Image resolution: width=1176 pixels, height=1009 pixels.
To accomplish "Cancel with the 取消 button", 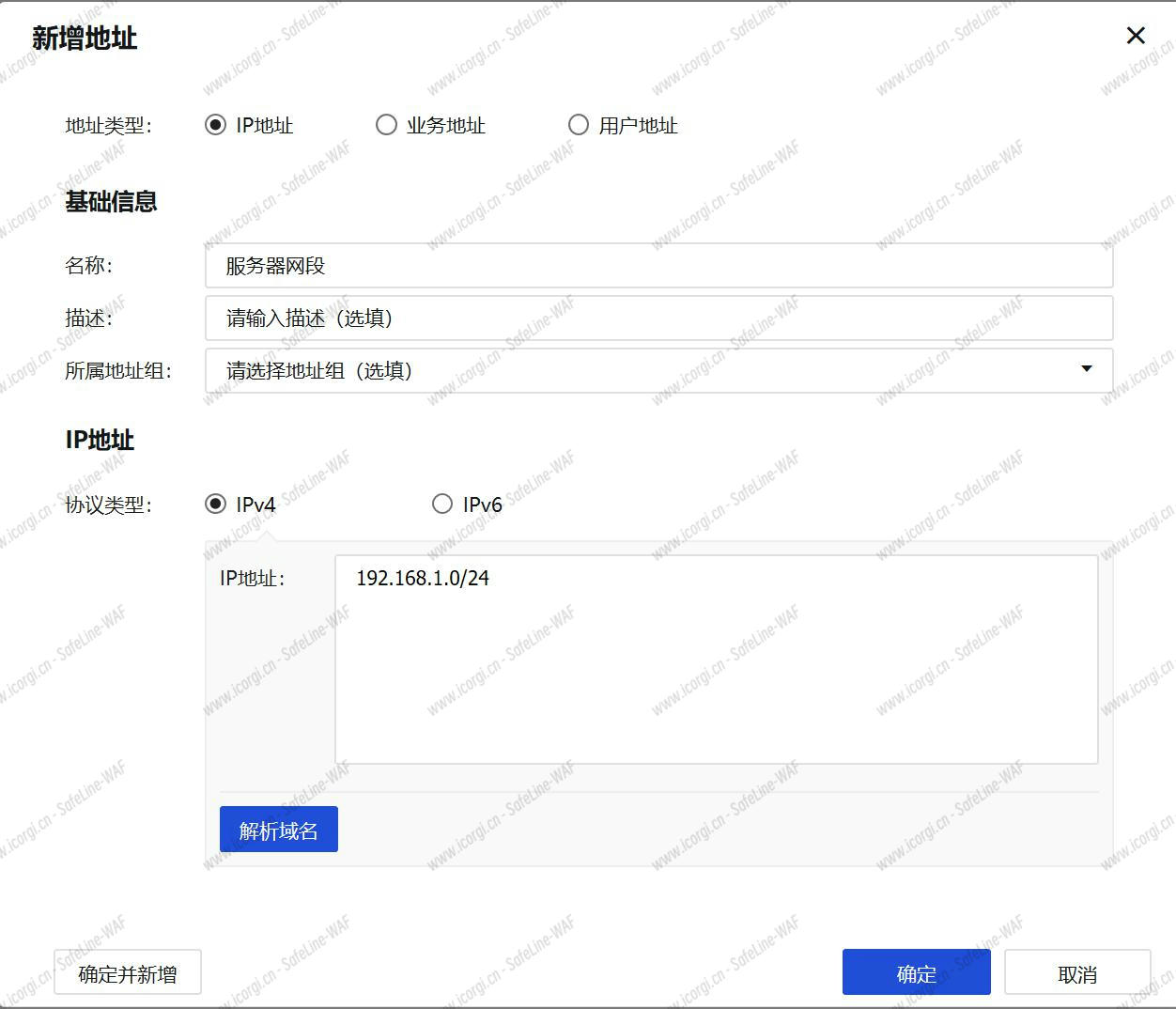I will pos(1077,972).
